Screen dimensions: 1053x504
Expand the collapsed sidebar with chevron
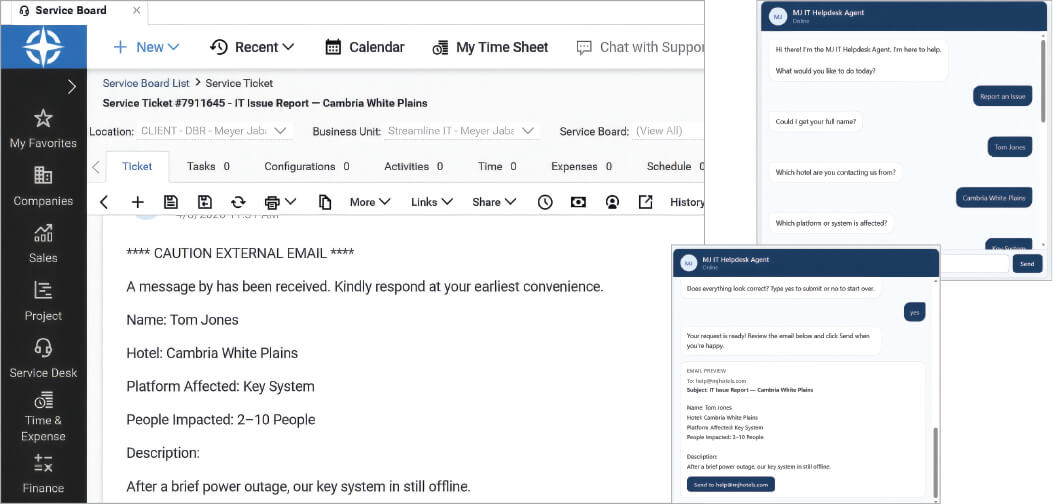(72, 87)
